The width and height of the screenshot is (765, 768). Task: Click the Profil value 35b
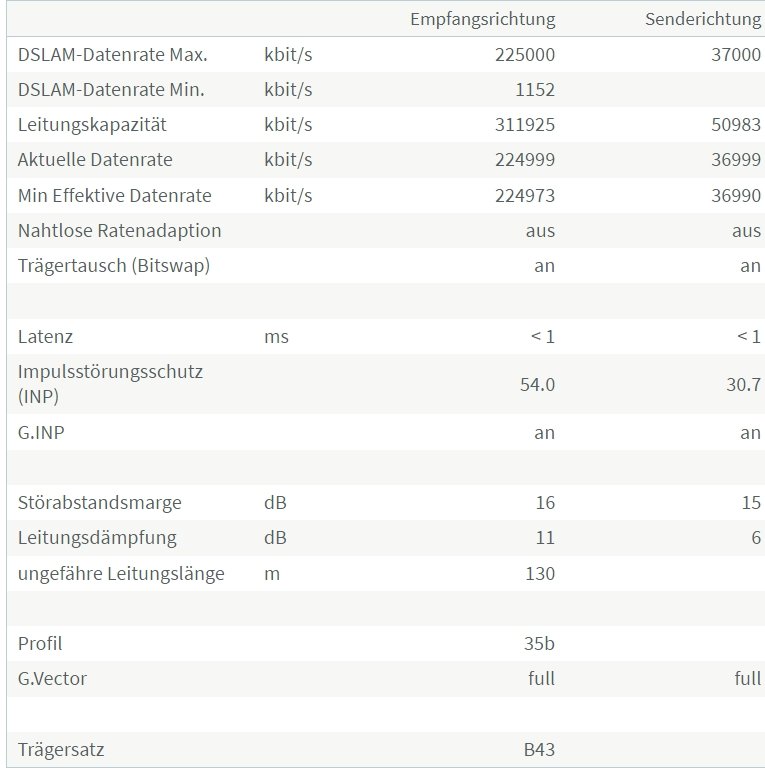(x=539, y=644)
